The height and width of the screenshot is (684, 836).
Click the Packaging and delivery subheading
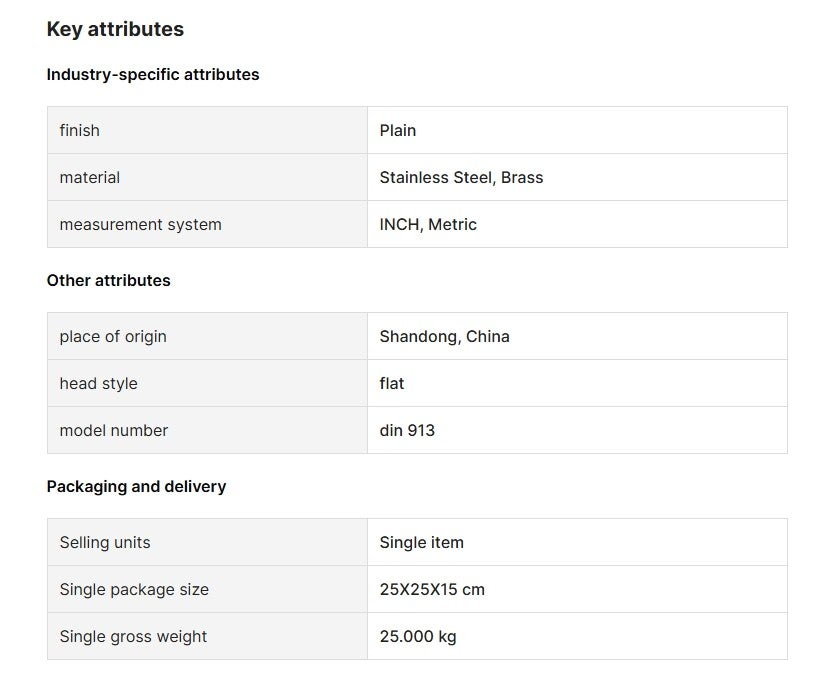click(x=136, y=487)
